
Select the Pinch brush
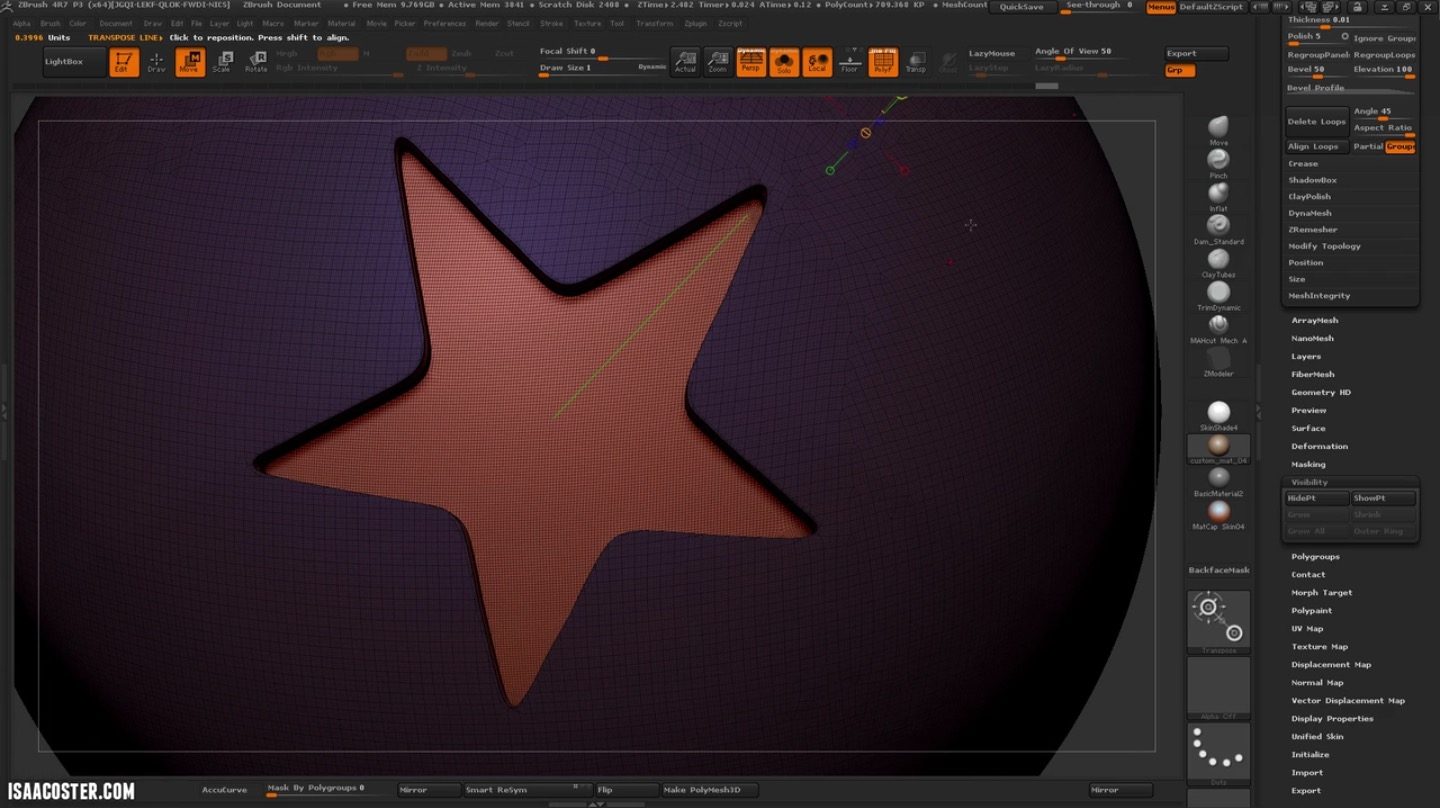(x=1218, y=163)
